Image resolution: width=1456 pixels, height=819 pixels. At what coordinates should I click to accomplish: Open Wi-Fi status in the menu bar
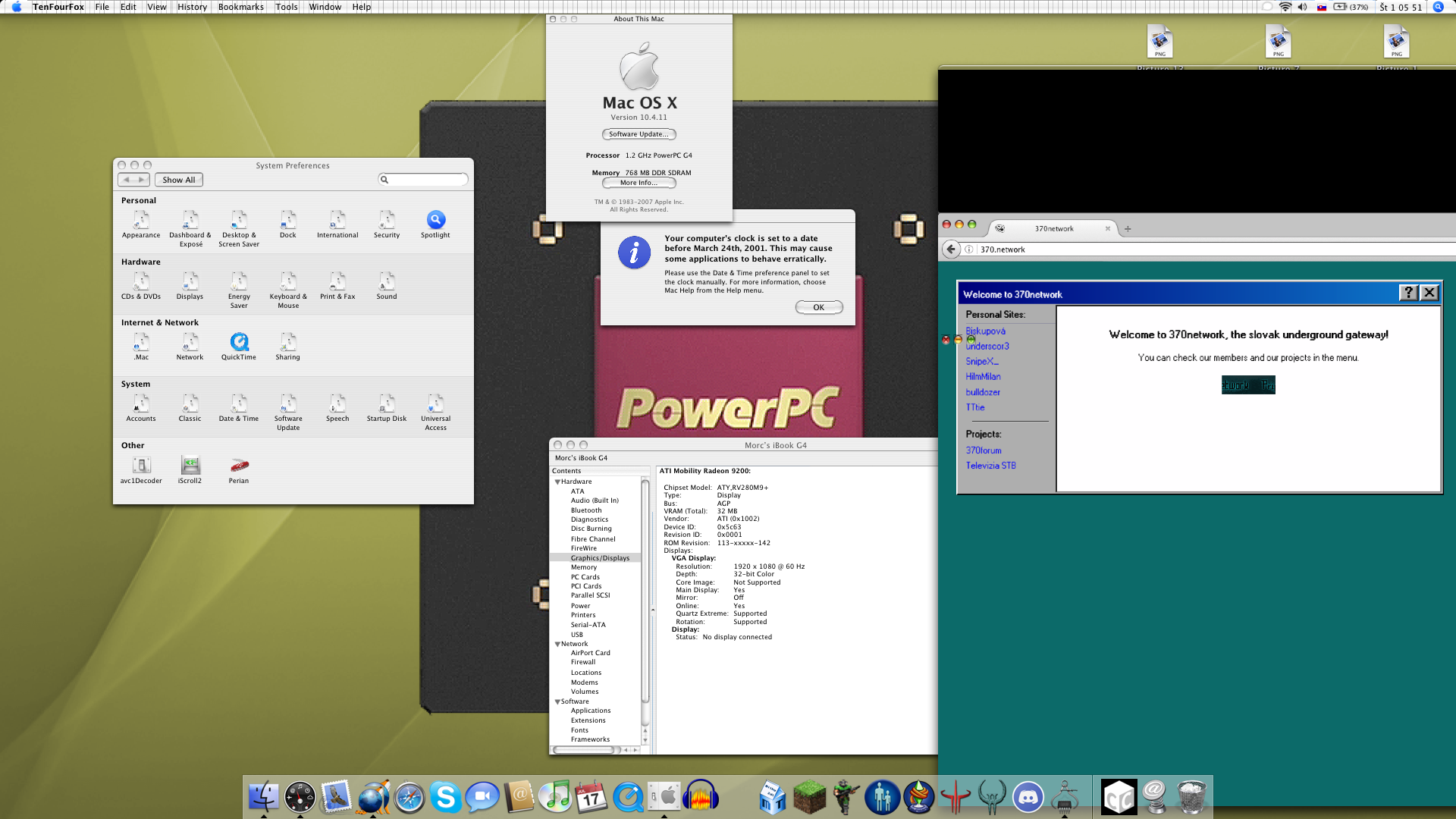(x=1285, y=7)
